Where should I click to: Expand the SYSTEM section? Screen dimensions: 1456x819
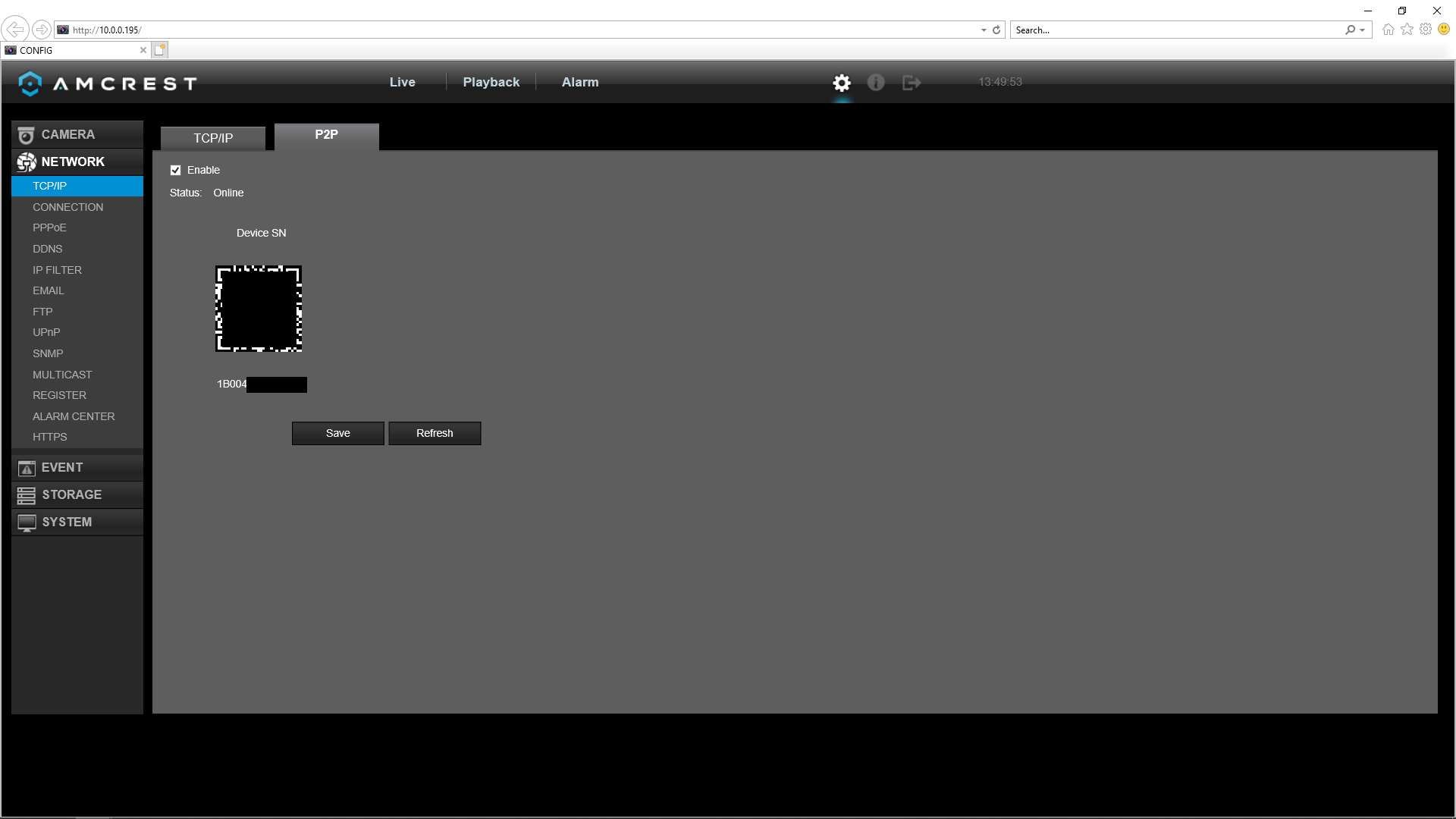pos(77,522)
